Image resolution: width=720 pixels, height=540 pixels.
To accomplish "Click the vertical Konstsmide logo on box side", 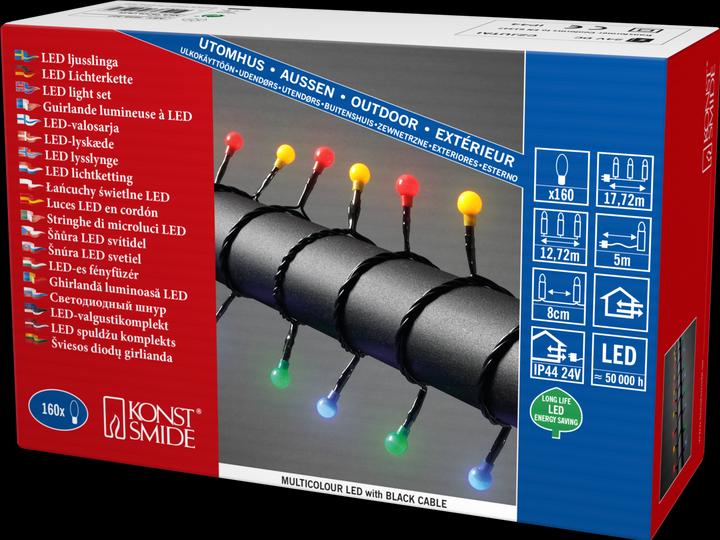I will click(709, 120).
